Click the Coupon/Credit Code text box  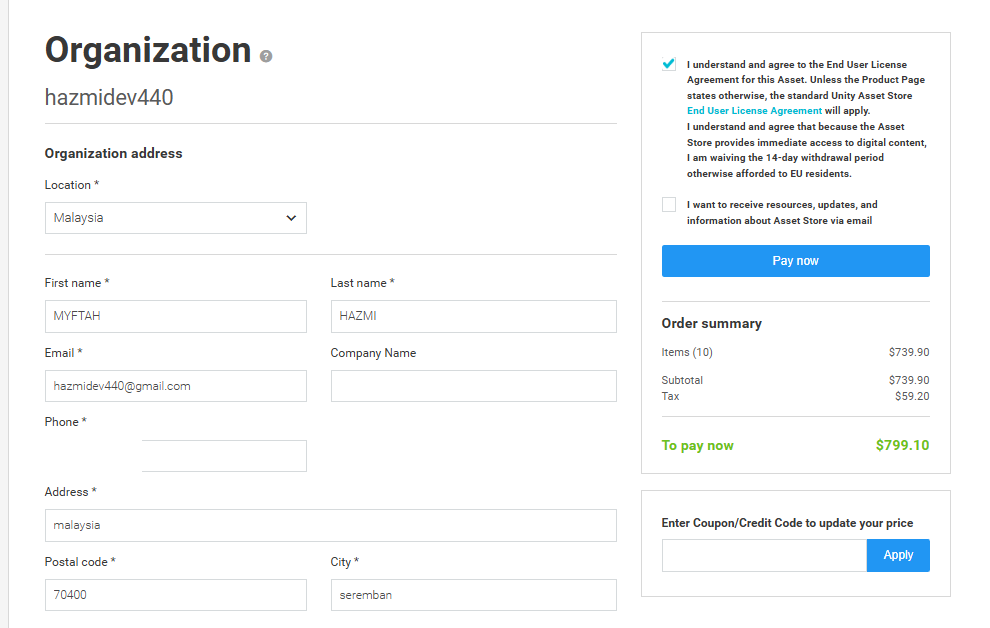[x=764, y=555]
